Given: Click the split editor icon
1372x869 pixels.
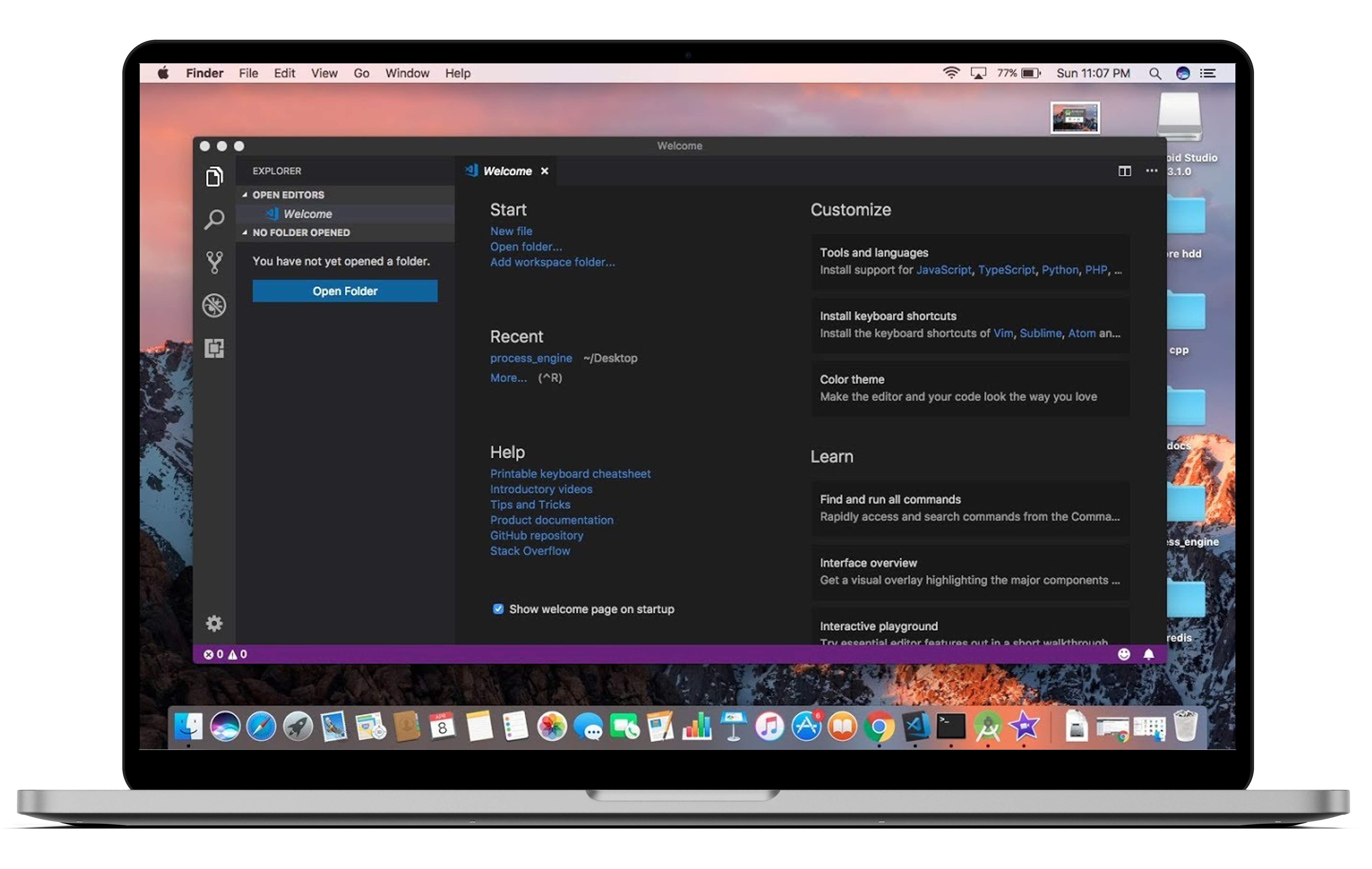Looking at the screenshot, I should click(x=1124, y=171).
